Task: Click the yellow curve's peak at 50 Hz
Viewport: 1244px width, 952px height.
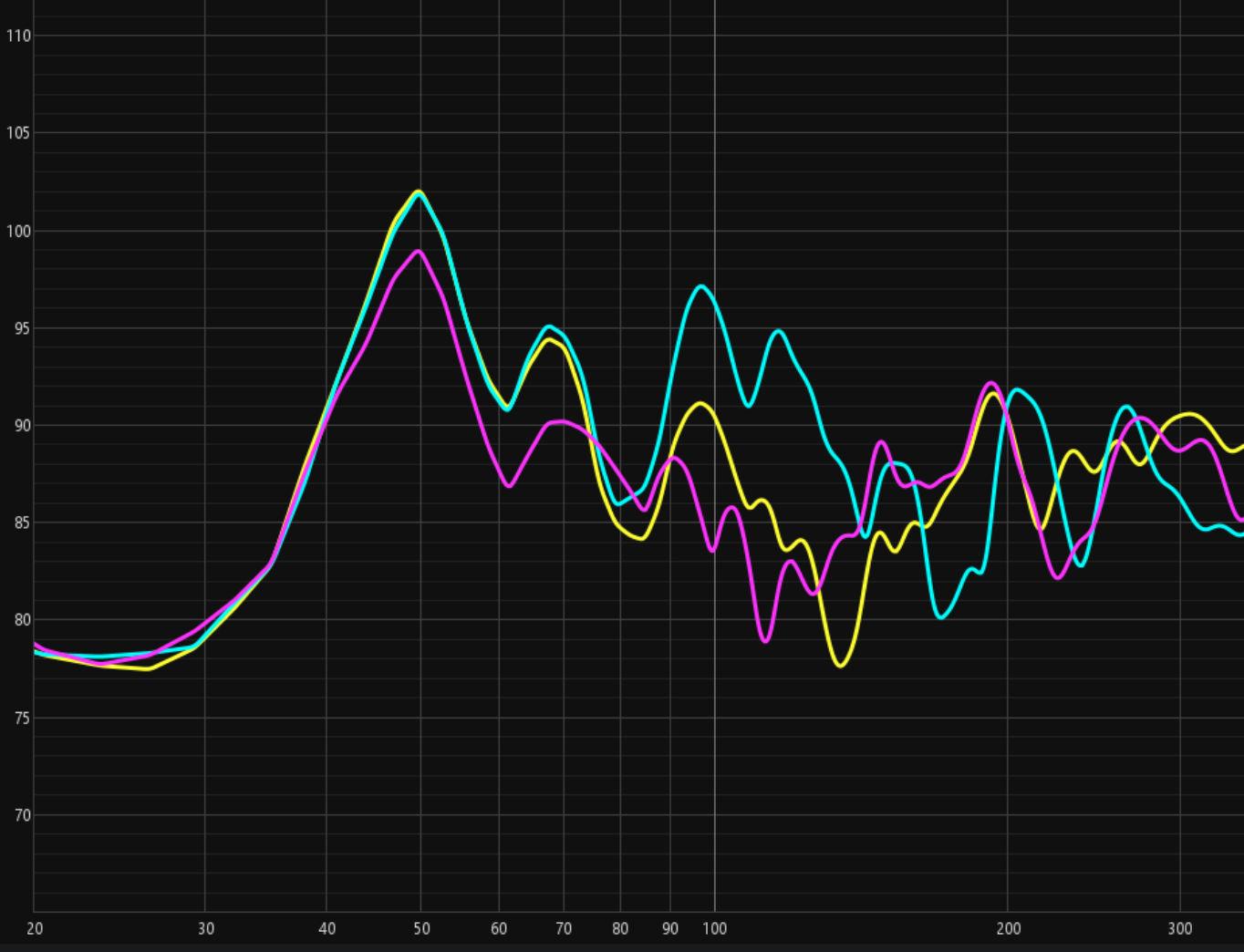Action: (419, 191)
